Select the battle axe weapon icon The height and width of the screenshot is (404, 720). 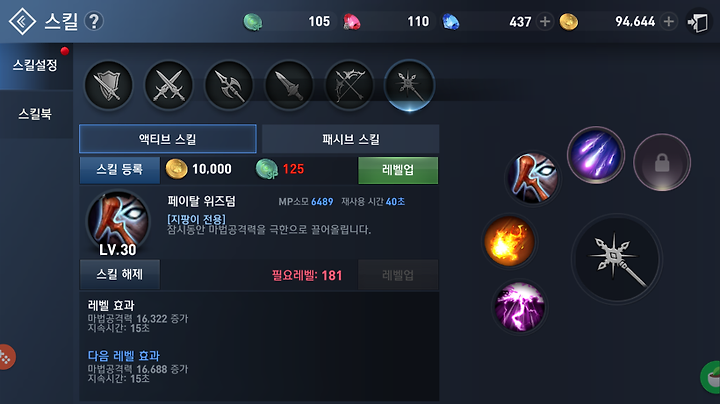pyautogui.click(x=229, y=85)
